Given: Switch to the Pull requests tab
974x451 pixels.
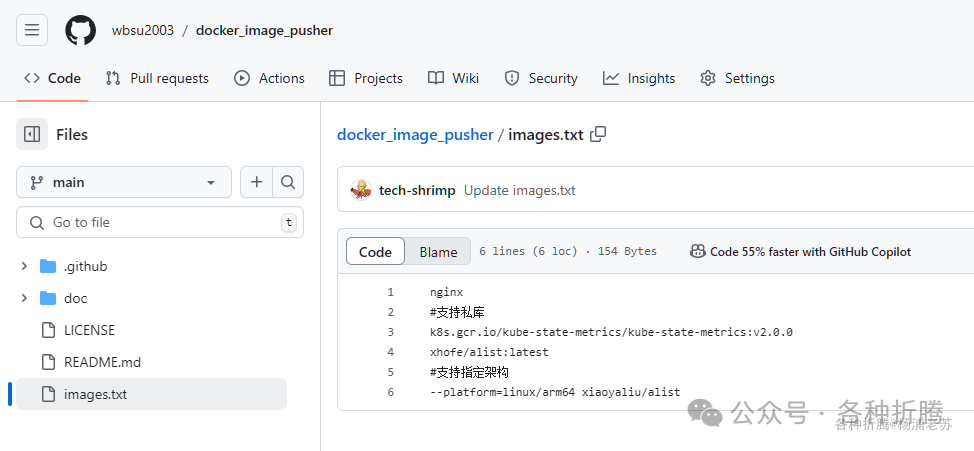Looking at the screenshot, I should point(157,78).
